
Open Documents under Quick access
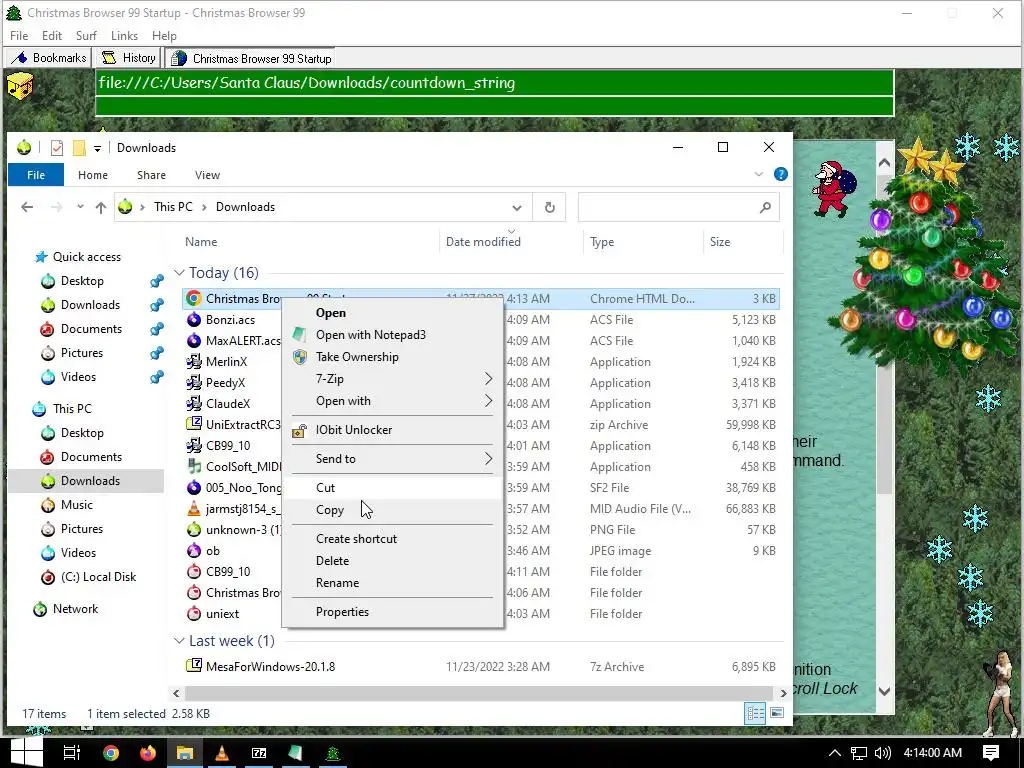click(x=91, y=328)
